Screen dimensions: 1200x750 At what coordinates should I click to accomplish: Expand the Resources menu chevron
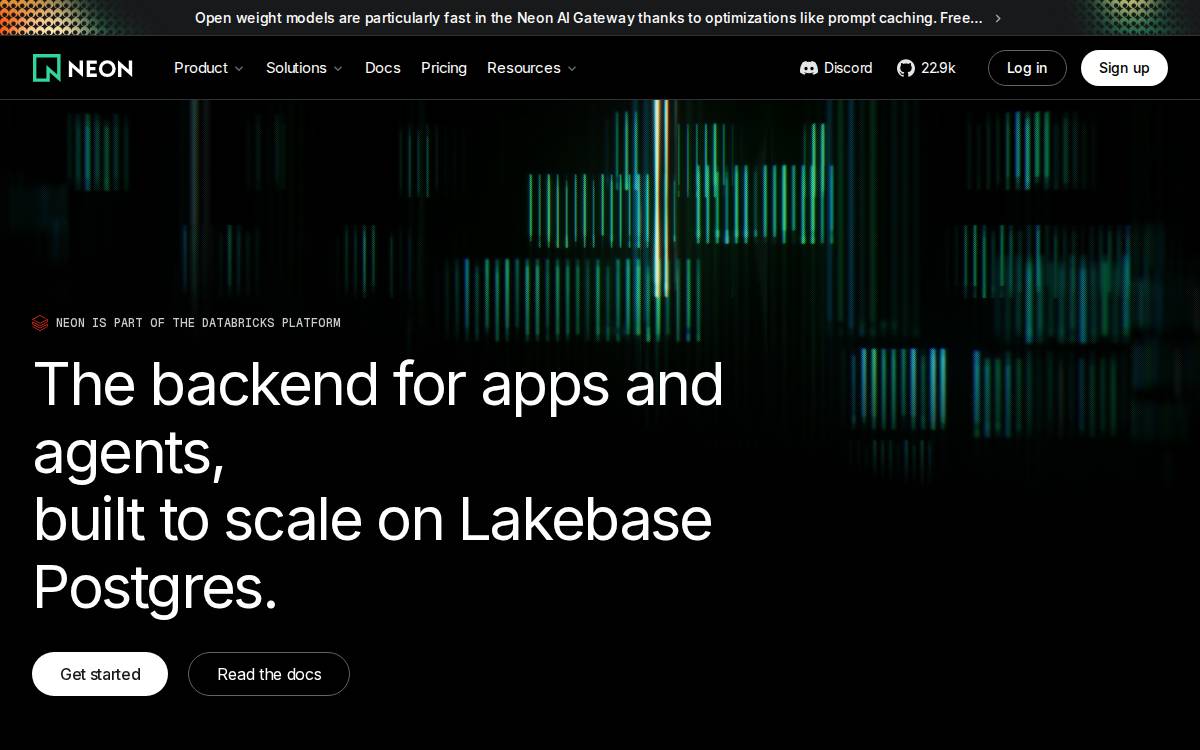point(572,69)
